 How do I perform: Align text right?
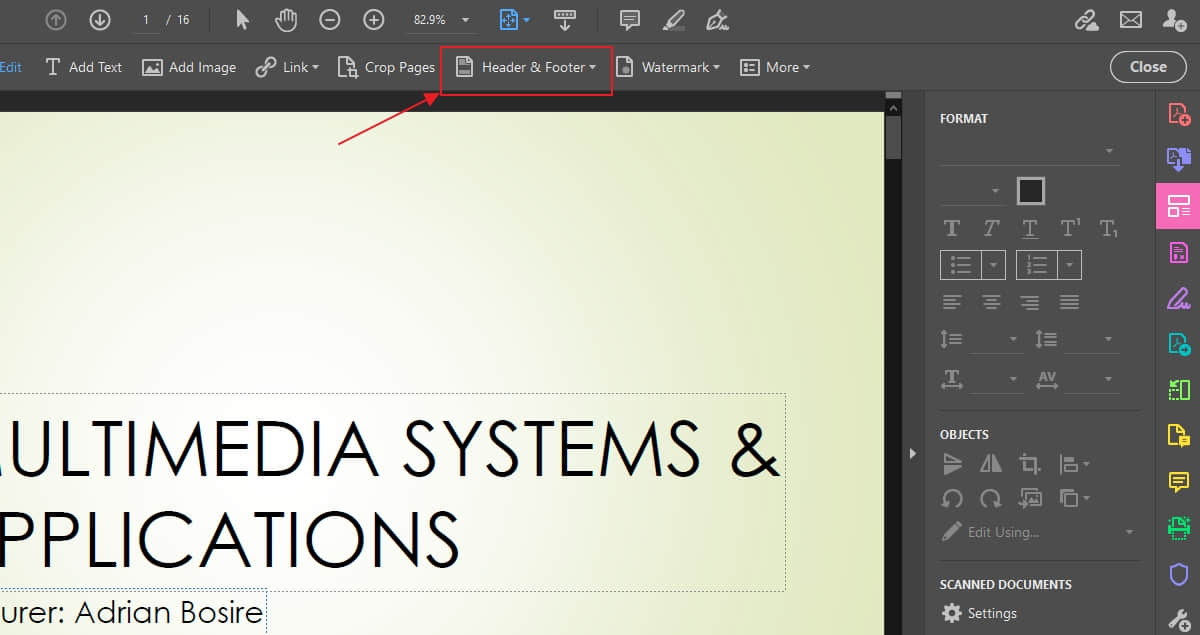click(1030, 302)
